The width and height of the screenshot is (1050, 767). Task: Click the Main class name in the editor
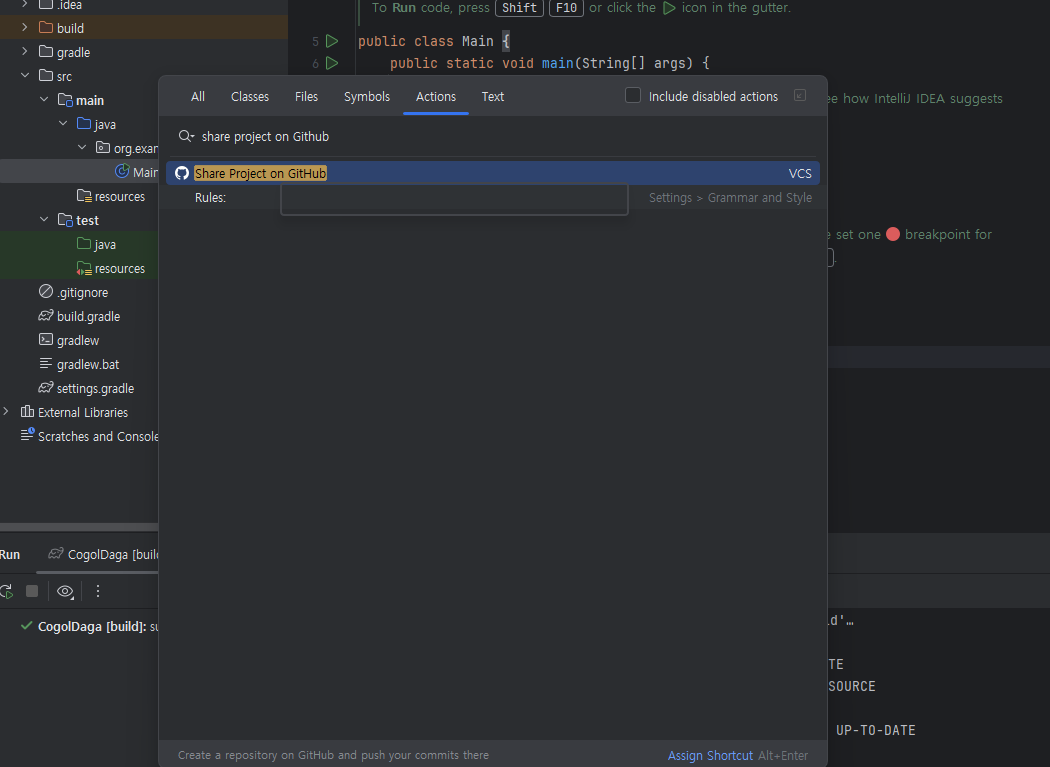[477, 41]
